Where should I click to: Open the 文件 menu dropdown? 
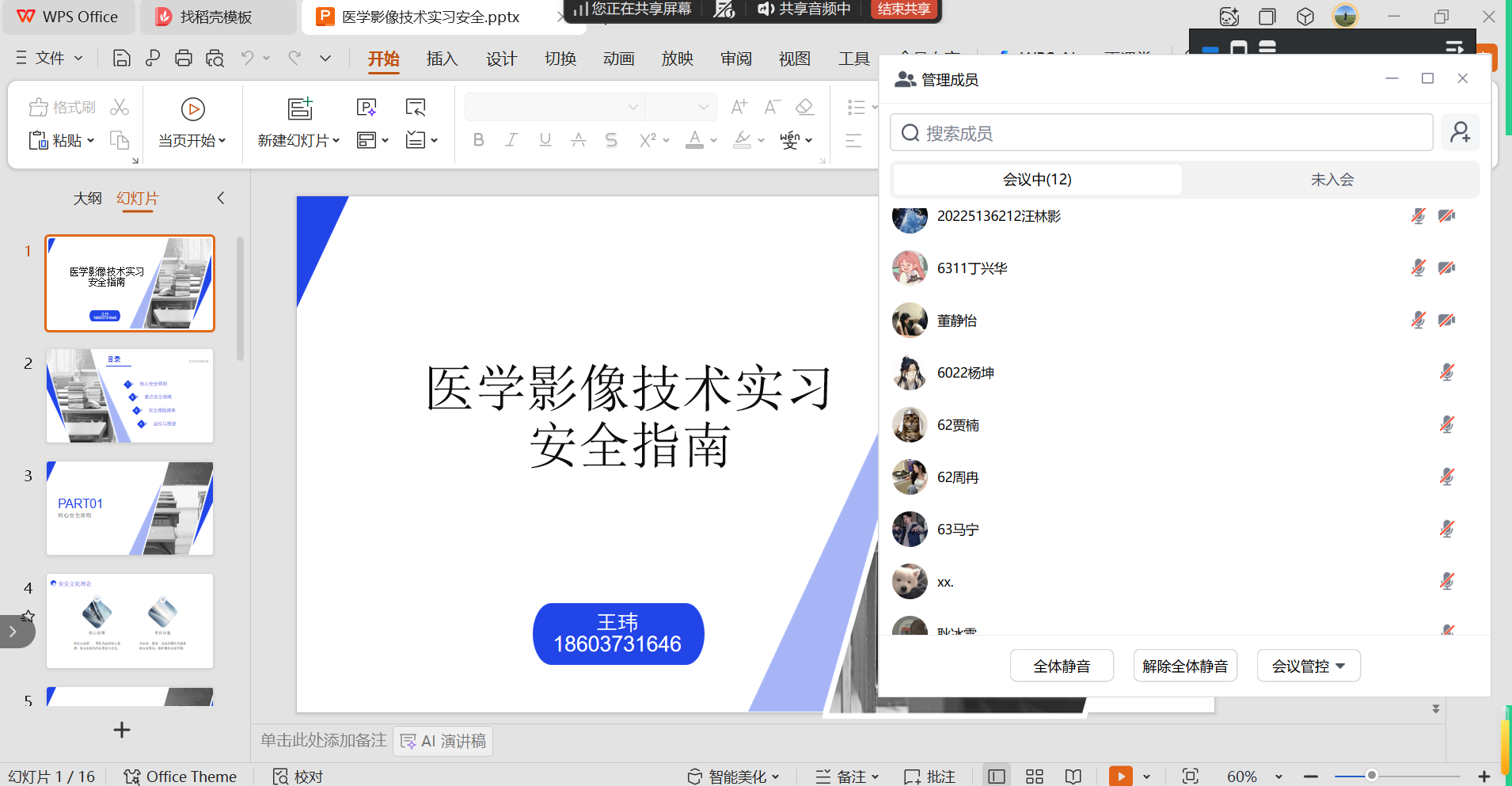pyautogui.click(x=49, y=58)
